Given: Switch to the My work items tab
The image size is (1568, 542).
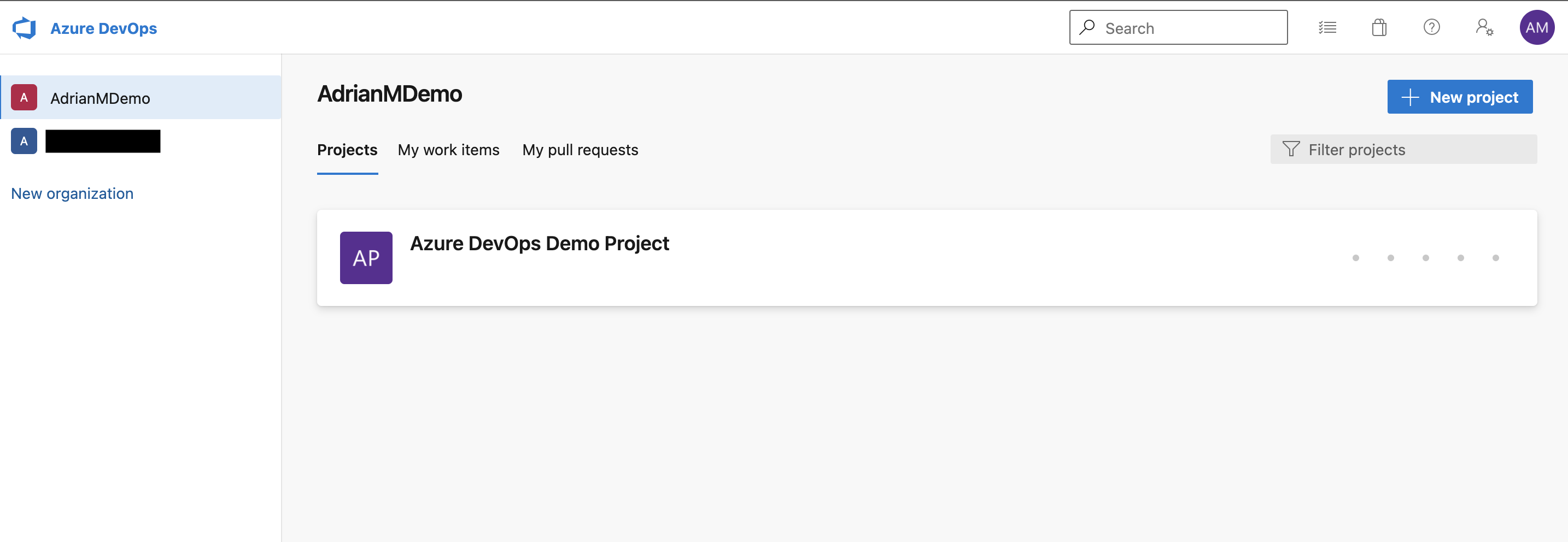Looking at the screenshot, I should click(449, 150).
